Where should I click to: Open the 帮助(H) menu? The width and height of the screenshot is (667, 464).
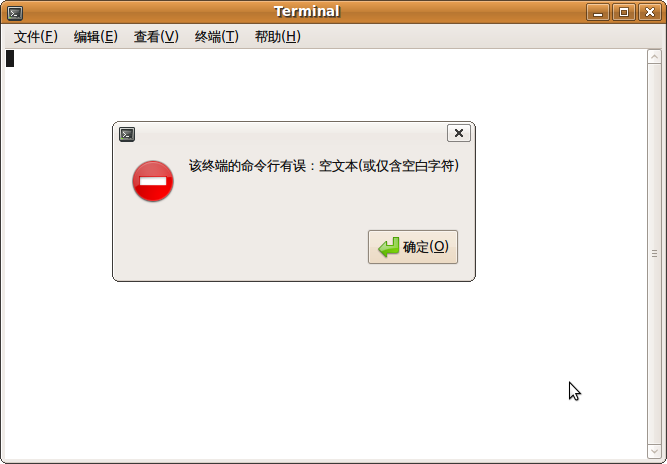277,37
